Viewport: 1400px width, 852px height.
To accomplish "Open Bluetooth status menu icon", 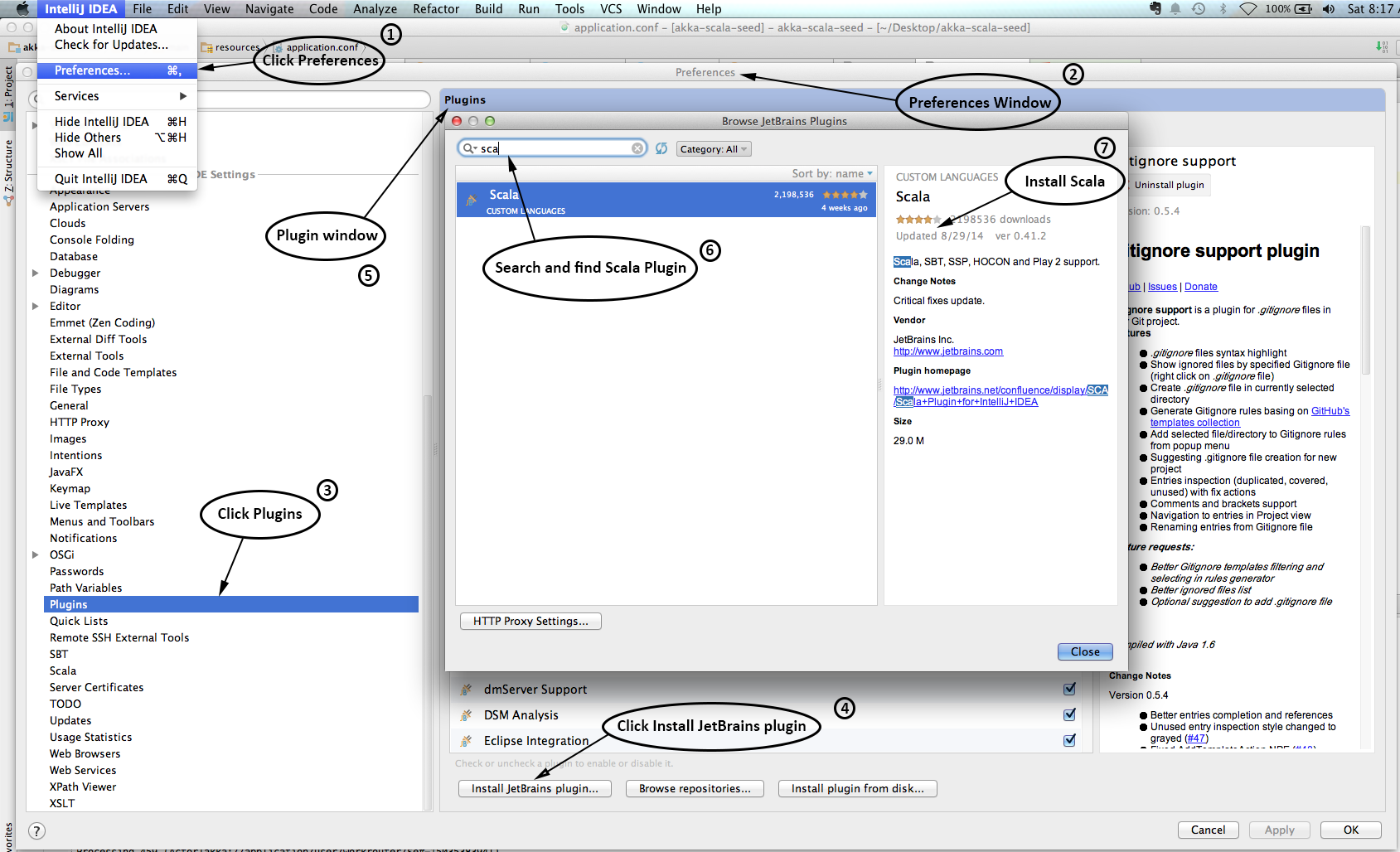I will click(1223, 9).
